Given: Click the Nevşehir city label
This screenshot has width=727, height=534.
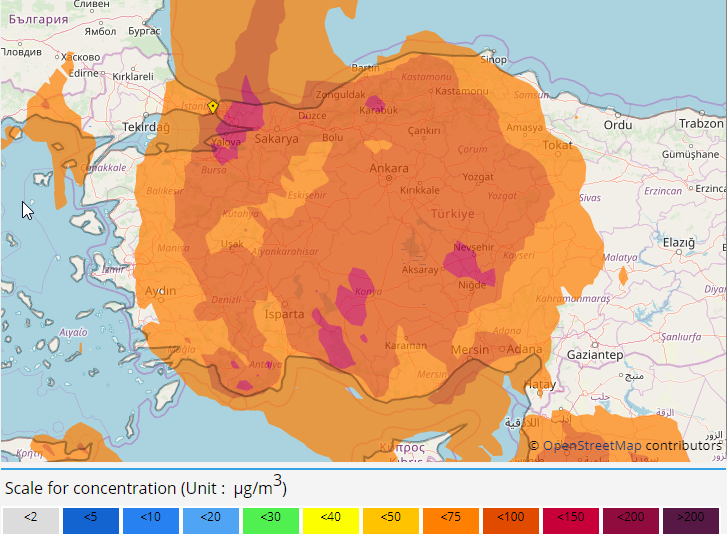Looking at the screenshot, I should (x=474, y=248).
